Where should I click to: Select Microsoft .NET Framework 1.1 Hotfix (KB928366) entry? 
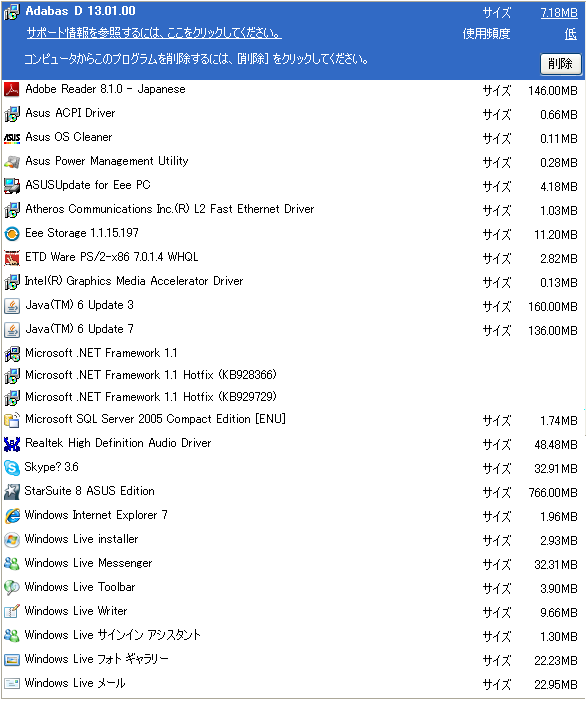click(293, 375)
